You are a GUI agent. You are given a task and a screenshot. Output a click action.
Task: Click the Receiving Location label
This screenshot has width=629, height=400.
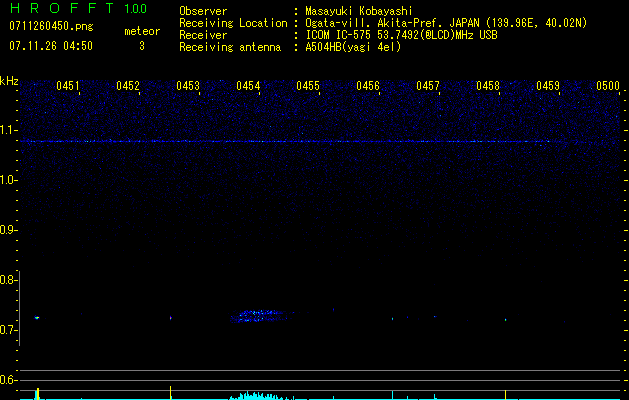tap(233, 23)
